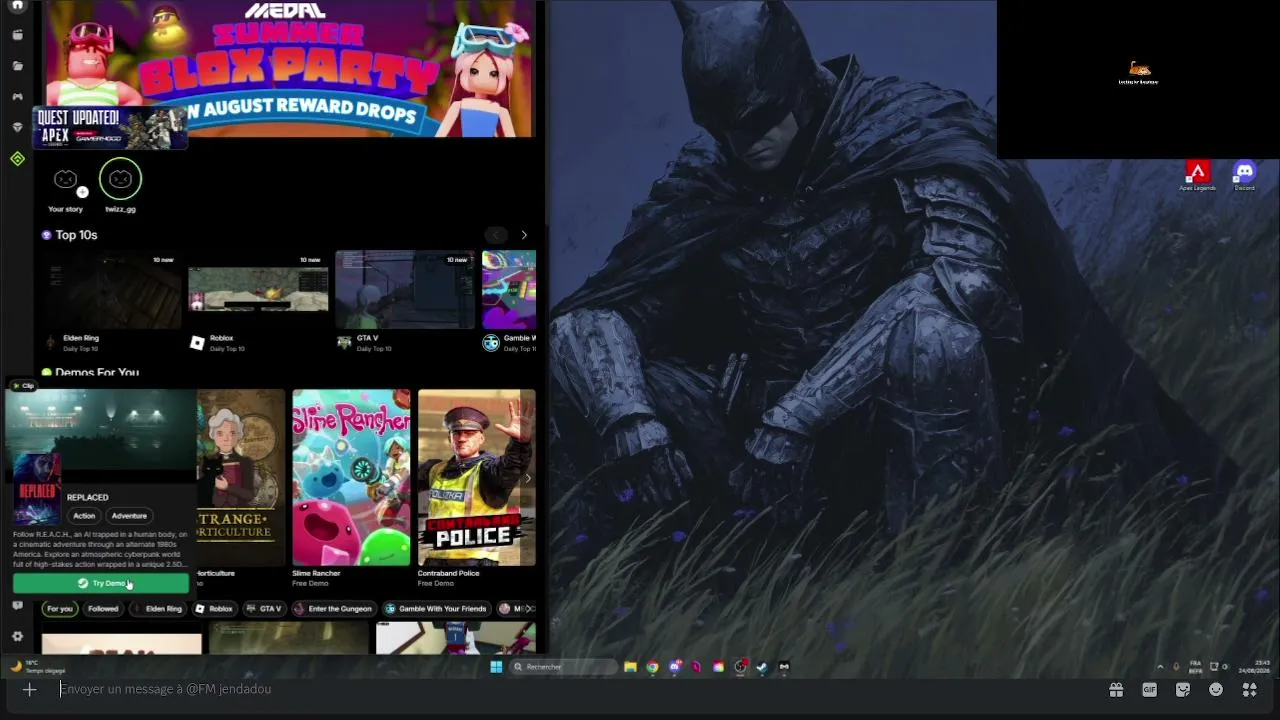Open Gamble With Your Friends Top 10 thumbnail
Viewport: 1280px width, 720px height.
tap(509, 290)
